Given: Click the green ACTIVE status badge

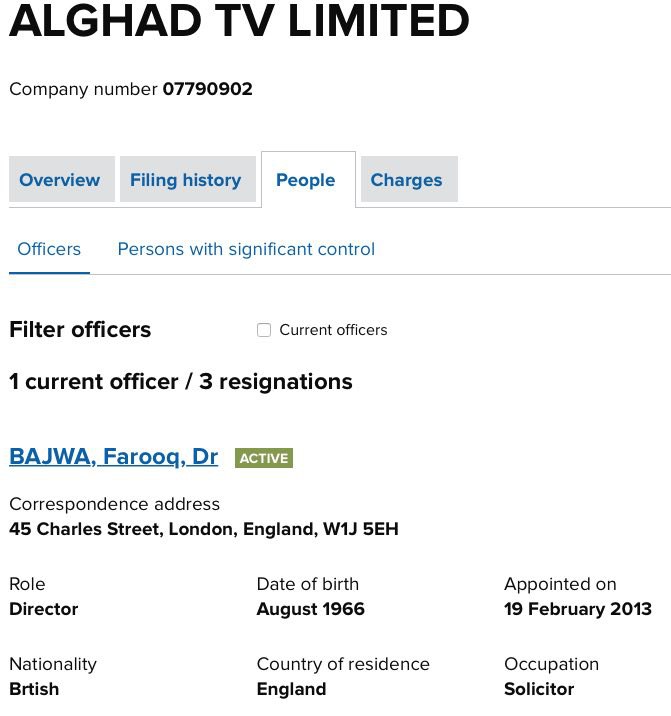Looking at the screenshot, I should pyautogui.click(x=264, y=458).
